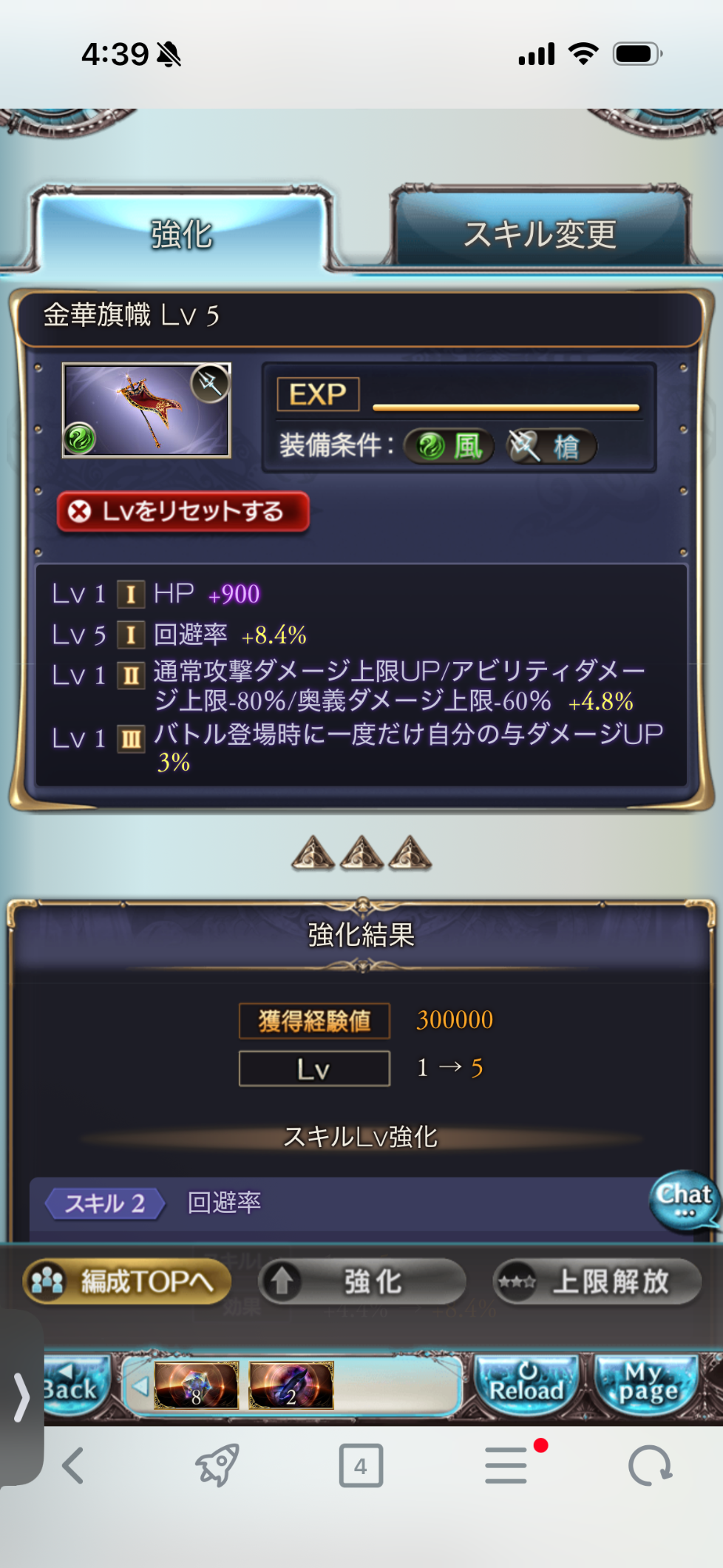Open 上限解放 with the stars icon

pyautogui.click(x=597, y=1281)
